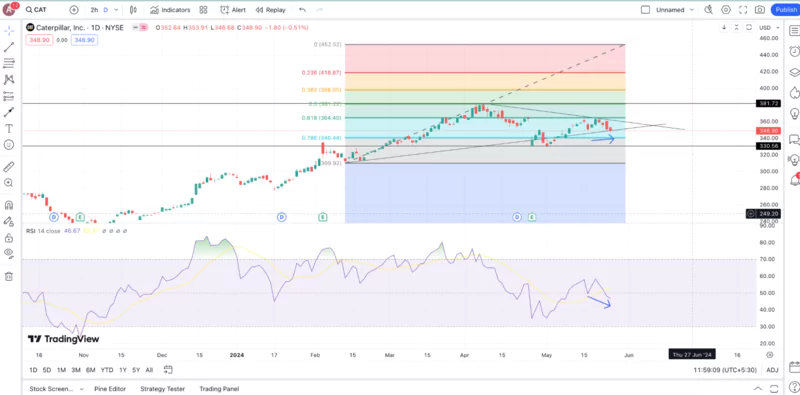The image size is (800, 395).
Task: Click the buy price 348.90 blue button
Action: pyautogui.click(x=84, y=40)
